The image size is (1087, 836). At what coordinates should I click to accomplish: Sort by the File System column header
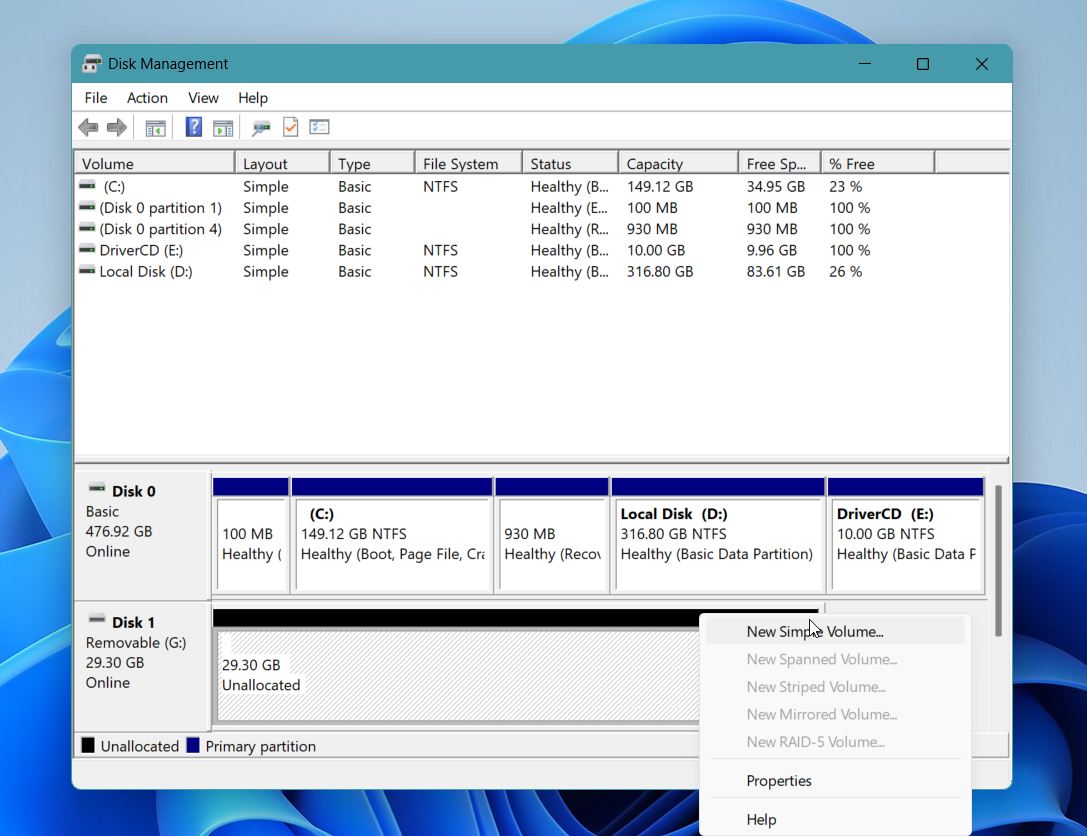tap(468, 164)
